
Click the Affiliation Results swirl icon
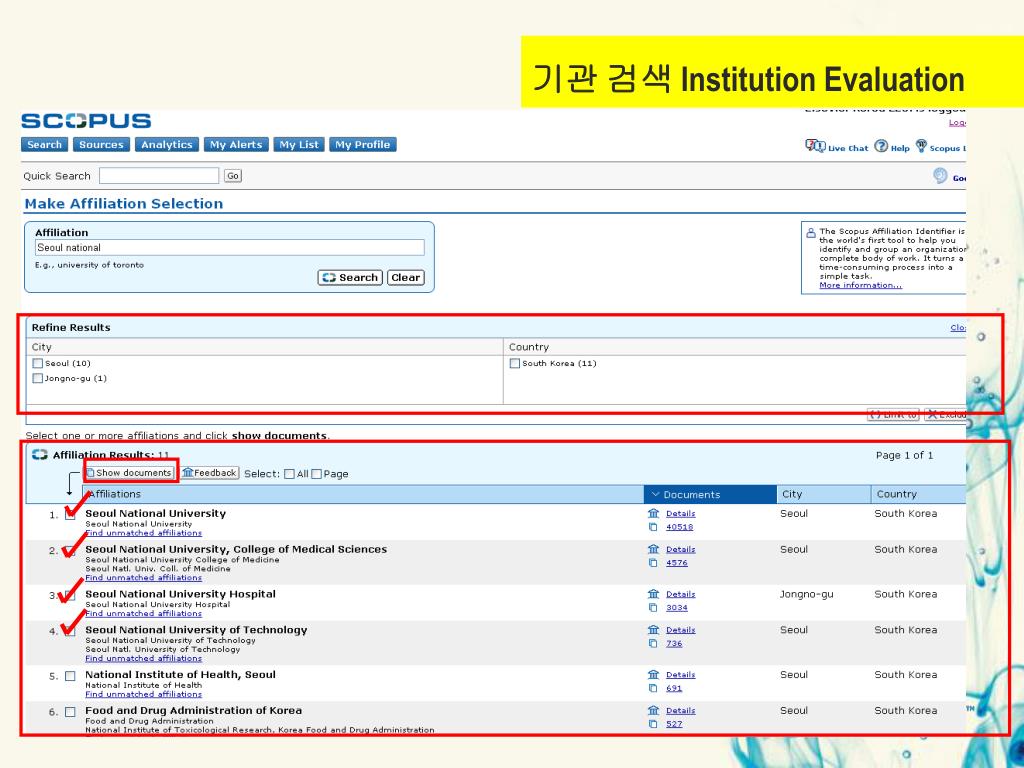pyautogui.click(x=40, y=455)
